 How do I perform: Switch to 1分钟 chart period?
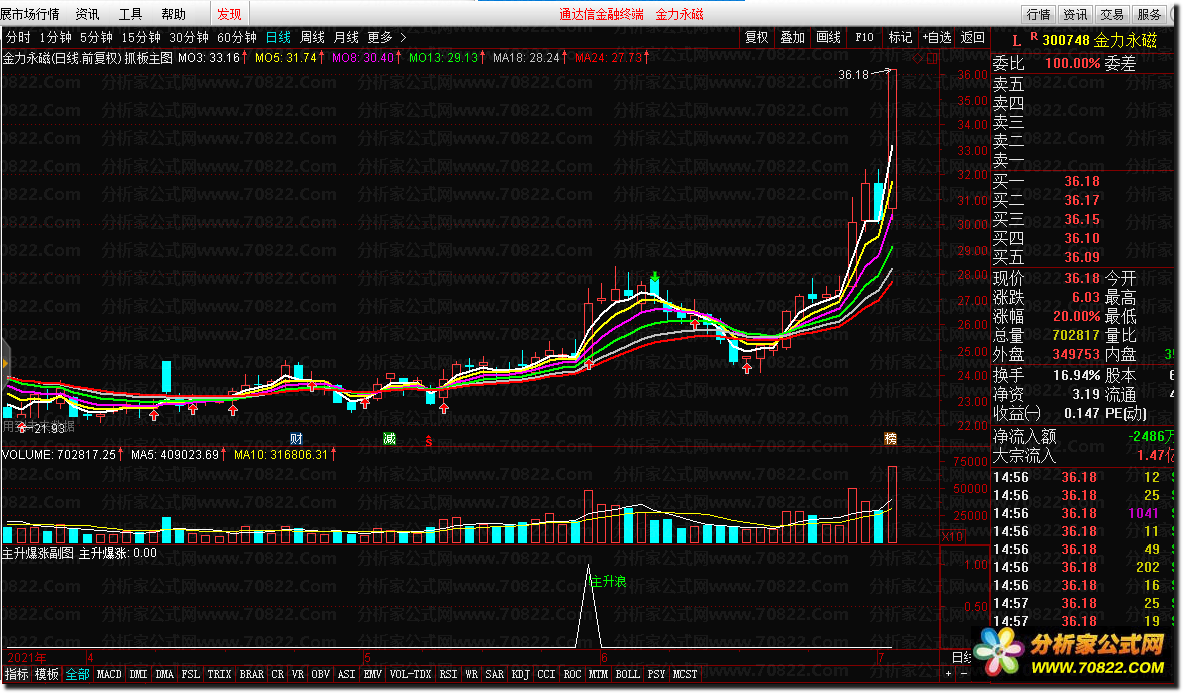pyautogui.click(x=56, y=37)
